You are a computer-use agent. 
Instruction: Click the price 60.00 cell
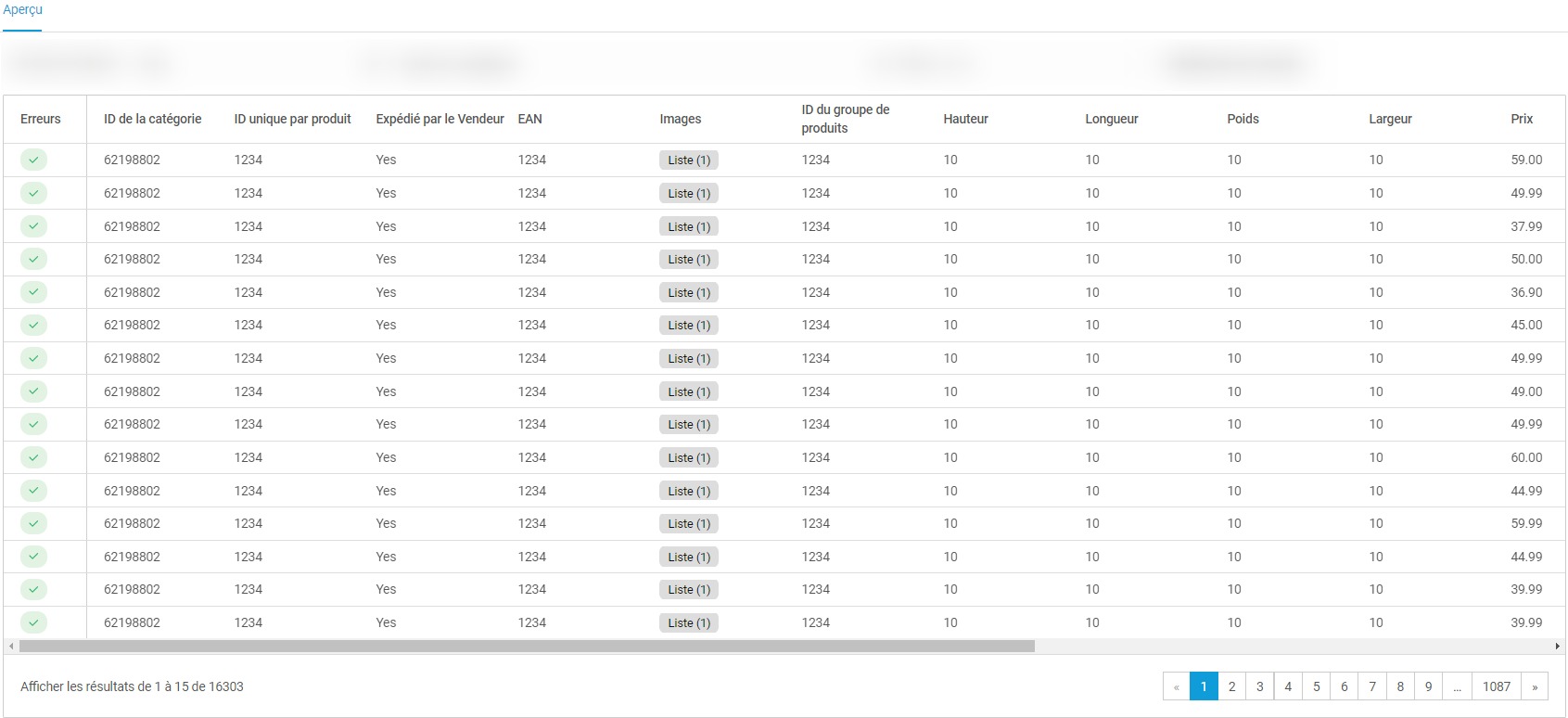click(x=1527, y=457)
